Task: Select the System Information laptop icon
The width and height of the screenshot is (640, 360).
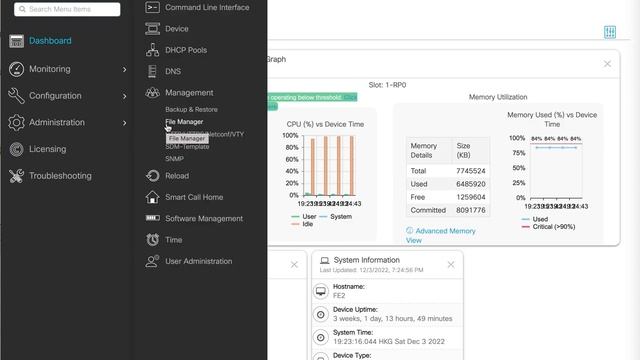Action: [x=324, y=260]
